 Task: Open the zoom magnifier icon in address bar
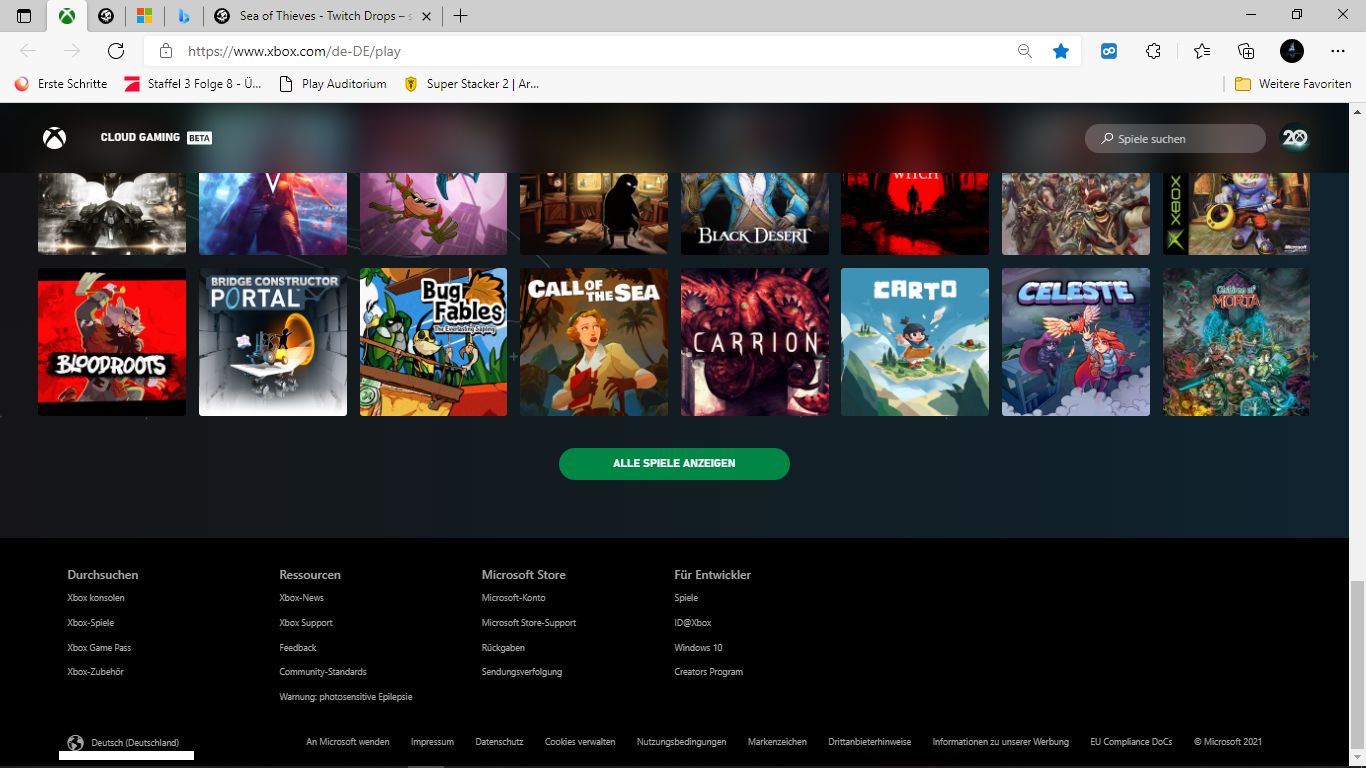tap(1025, 51)
